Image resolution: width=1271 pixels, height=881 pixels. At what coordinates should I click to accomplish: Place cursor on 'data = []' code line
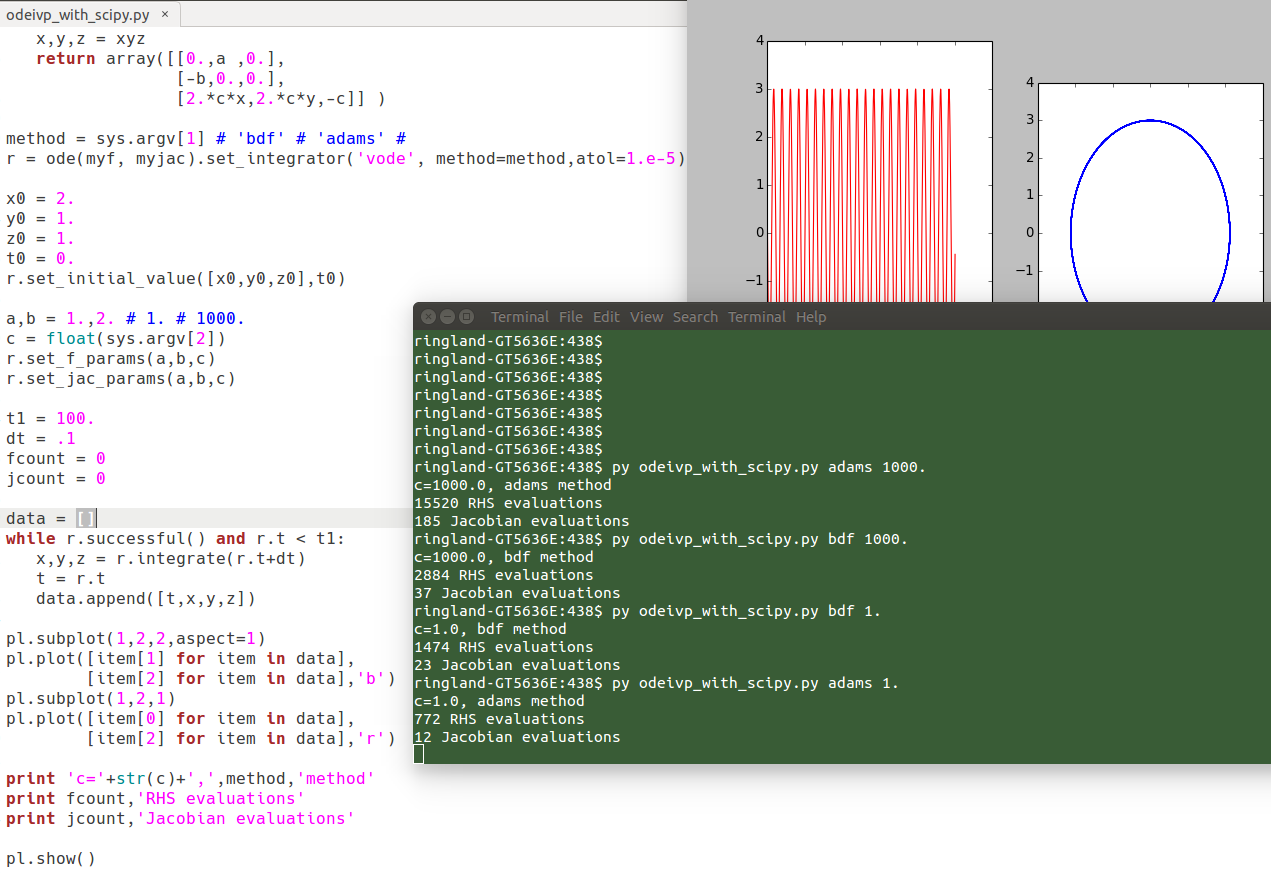point(50,518)
